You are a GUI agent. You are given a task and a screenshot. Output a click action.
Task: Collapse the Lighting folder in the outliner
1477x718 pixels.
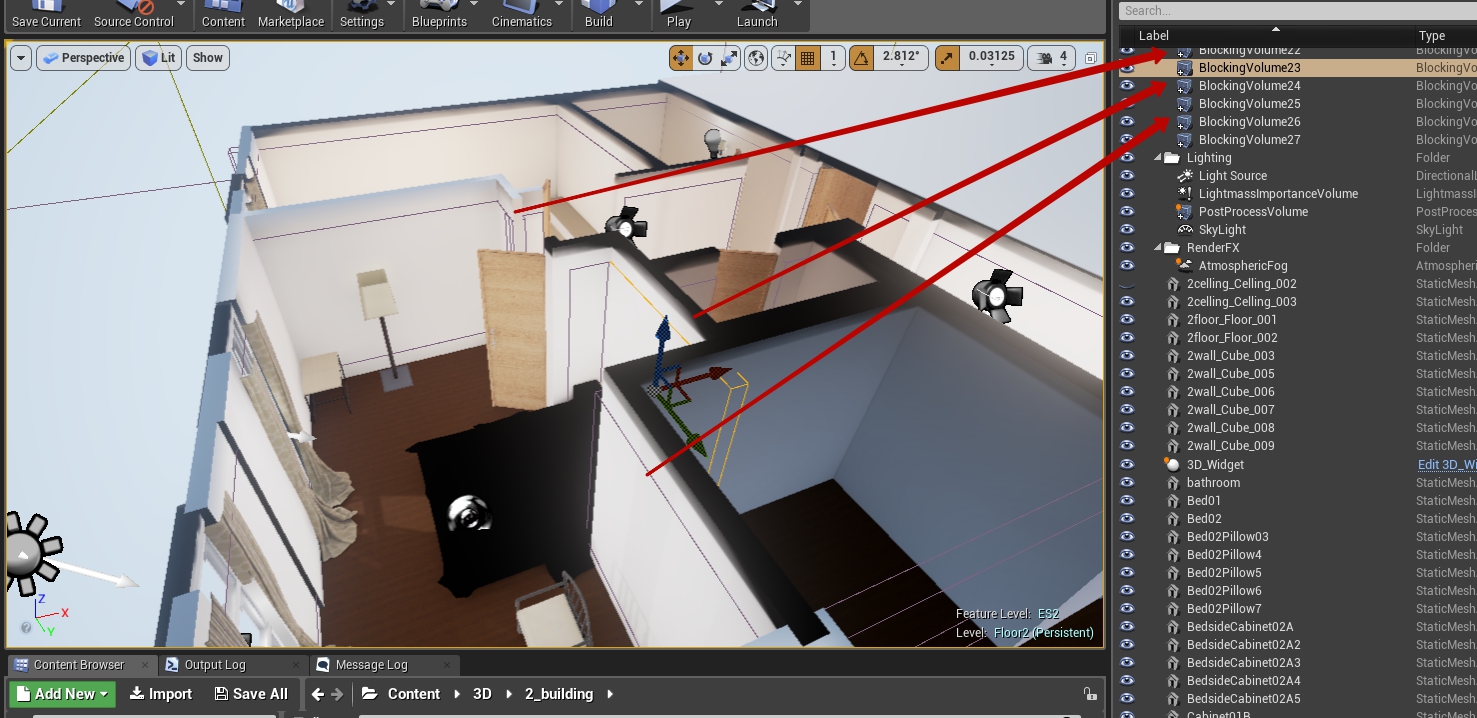pos(1158,158)
